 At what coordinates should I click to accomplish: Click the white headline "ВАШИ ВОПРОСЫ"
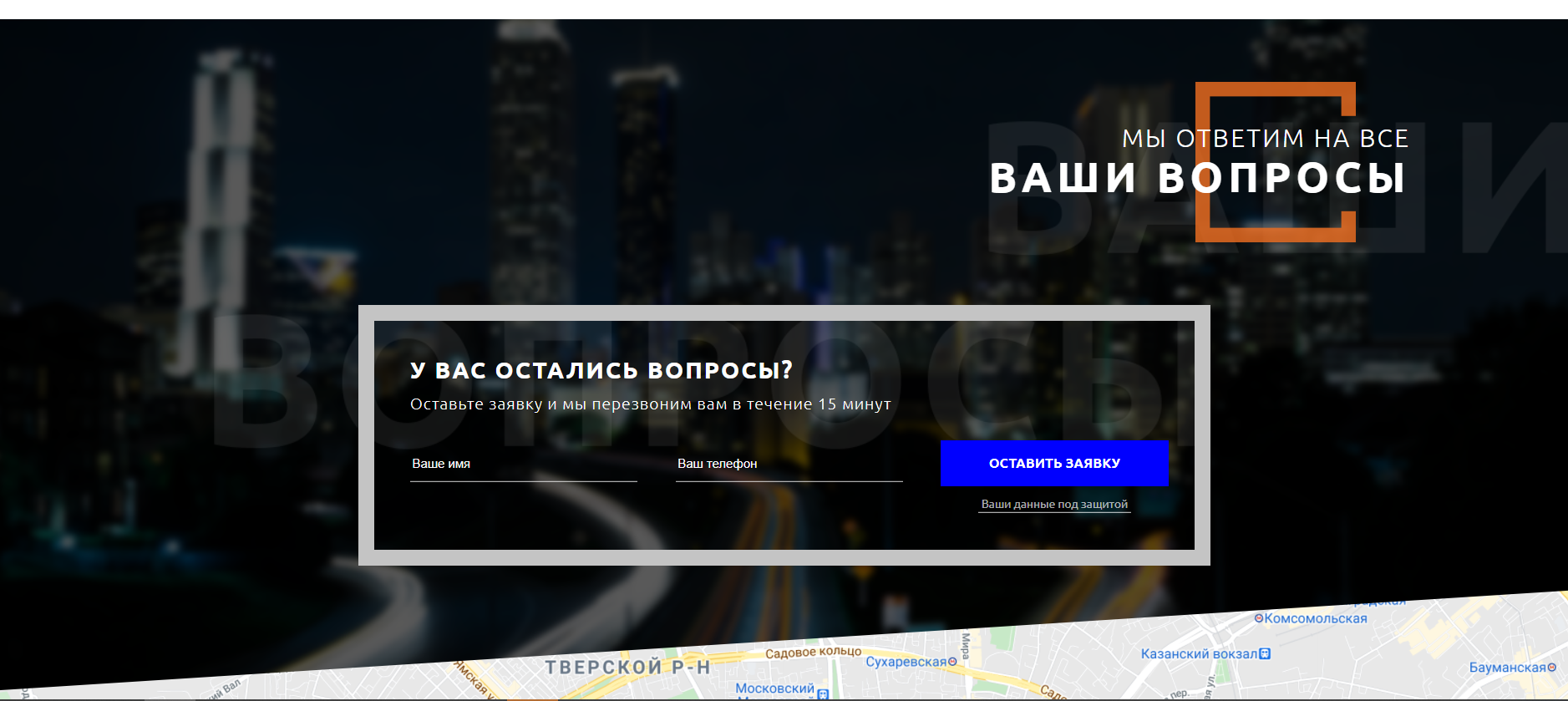pos(1199,178)
